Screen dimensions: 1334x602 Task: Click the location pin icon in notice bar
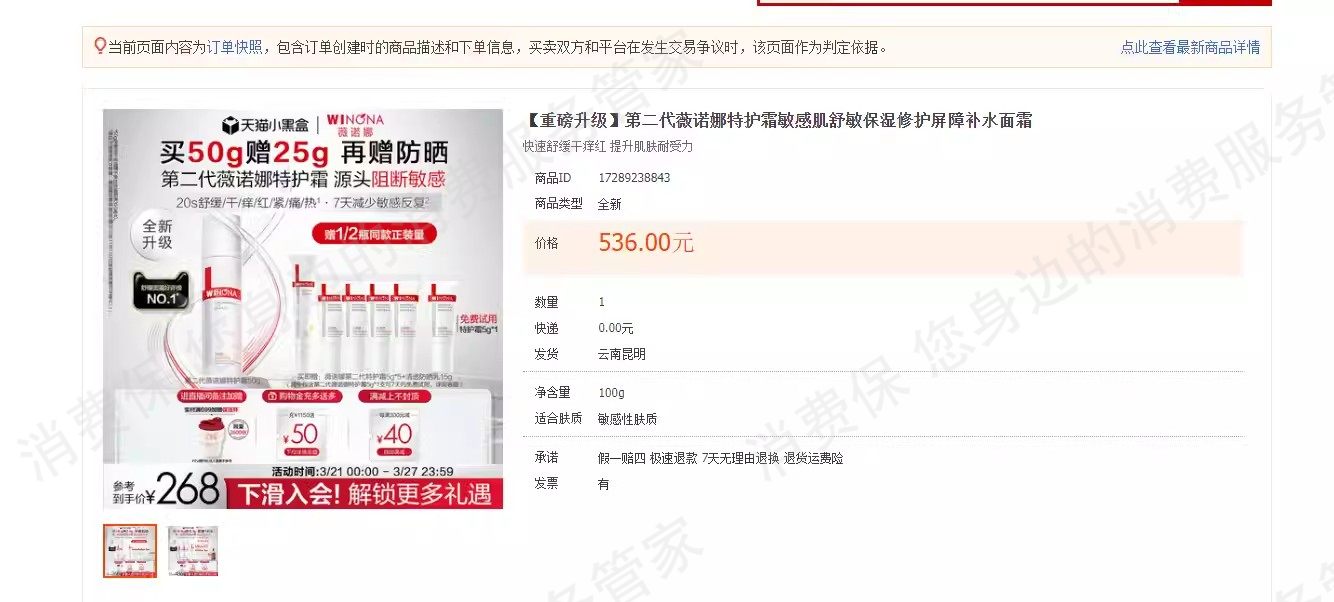coord(99,46)
